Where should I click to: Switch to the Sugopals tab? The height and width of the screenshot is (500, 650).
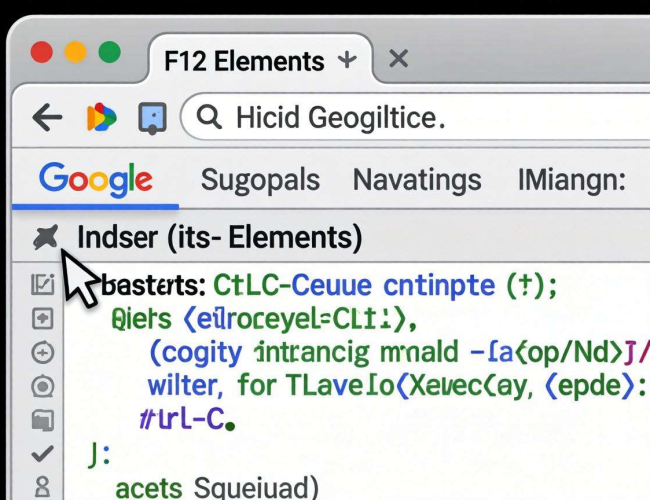[260, 180]
